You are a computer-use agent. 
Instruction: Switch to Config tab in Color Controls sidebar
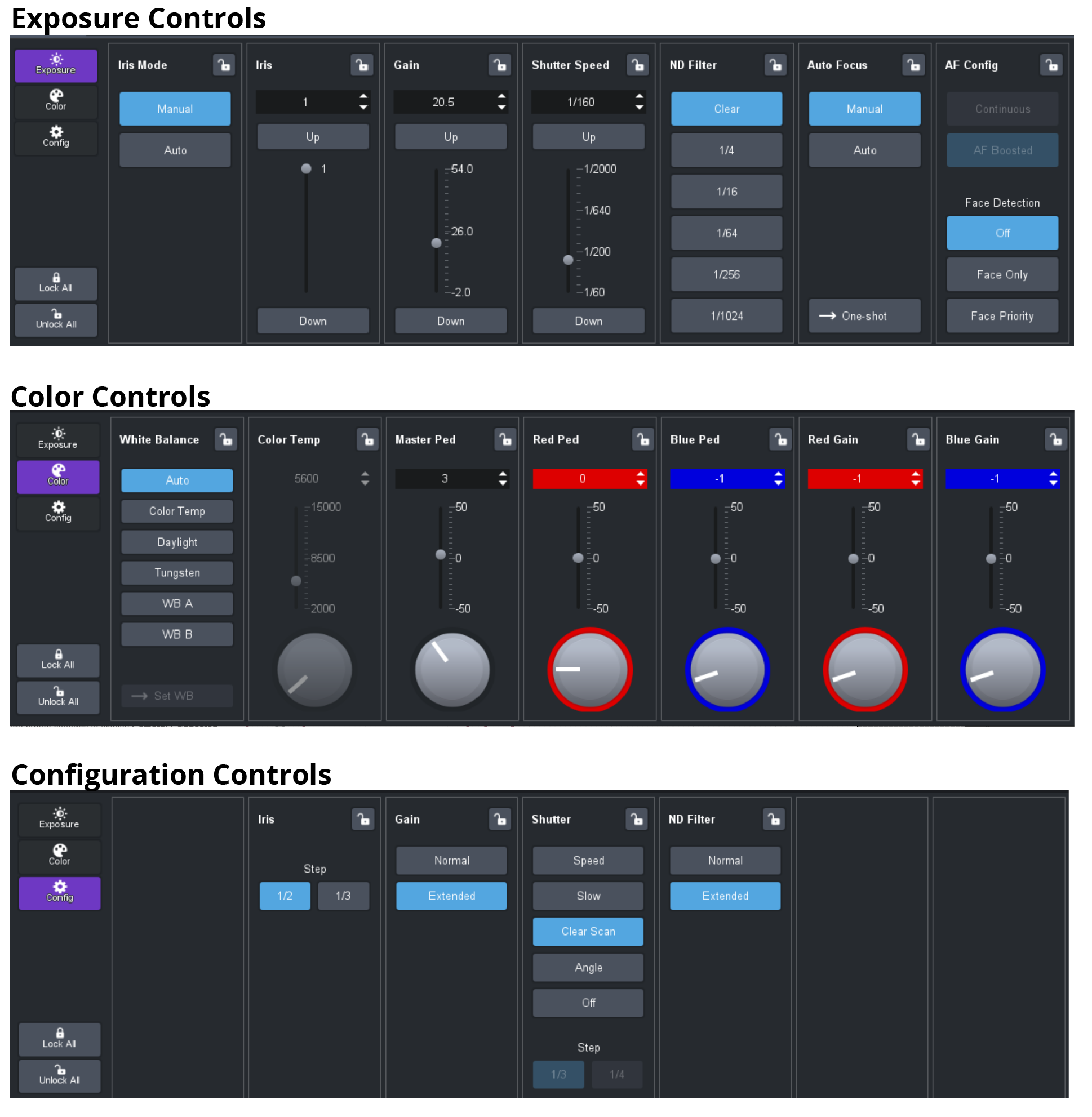pos(58,513)
